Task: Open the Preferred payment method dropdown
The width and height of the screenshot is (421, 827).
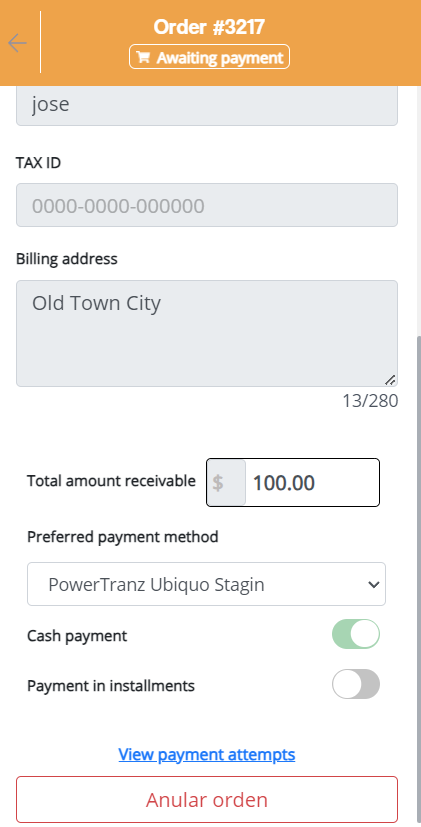Action: [x=206, y=584]
